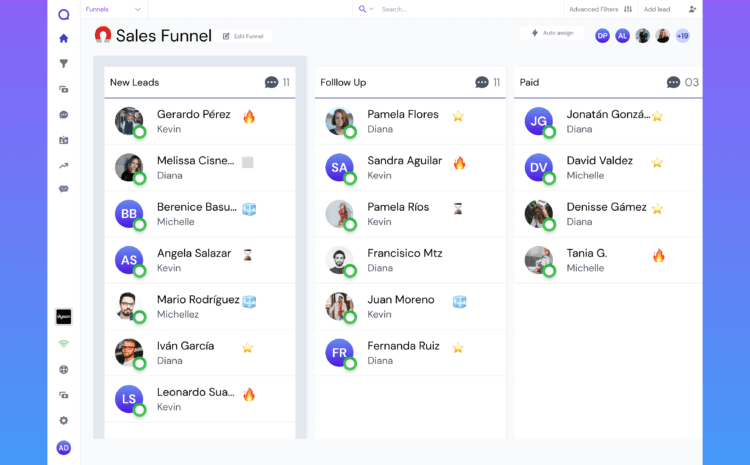Click the fire tag on Sandra Aguilar
The height and width of the screenshot is (465, 750).
459,163
